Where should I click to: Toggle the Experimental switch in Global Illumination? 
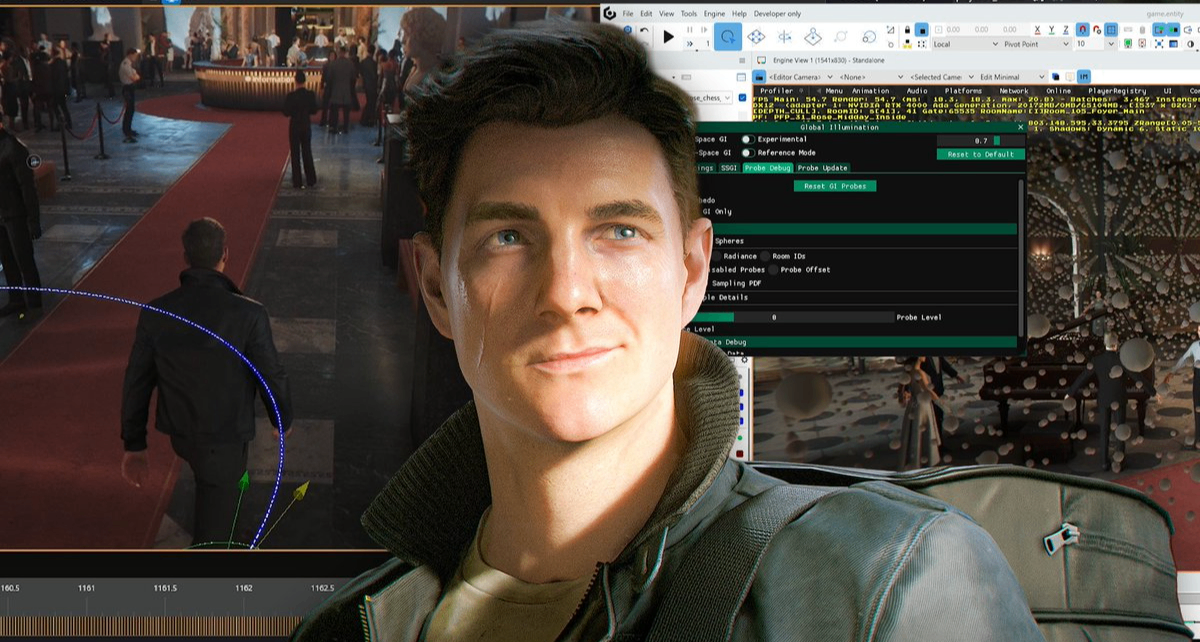coord(748,139)
